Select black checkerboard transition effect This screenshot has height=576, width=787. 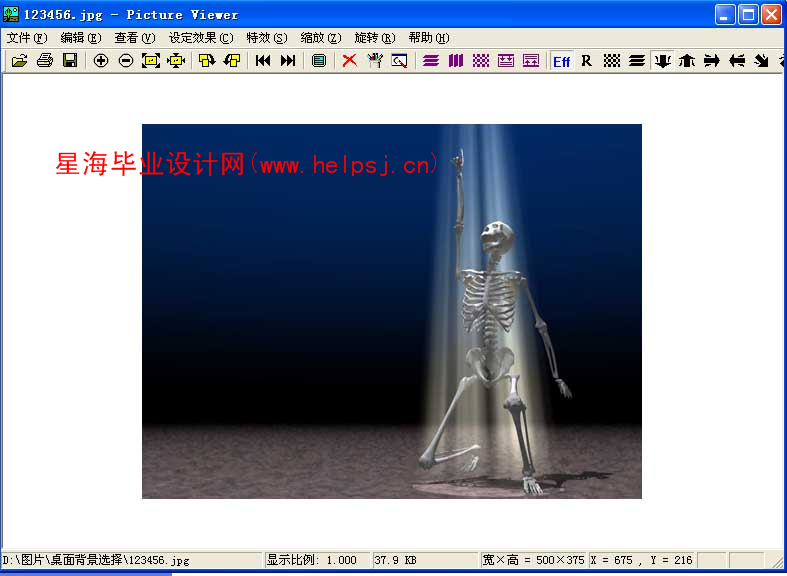tap(612, 61)
